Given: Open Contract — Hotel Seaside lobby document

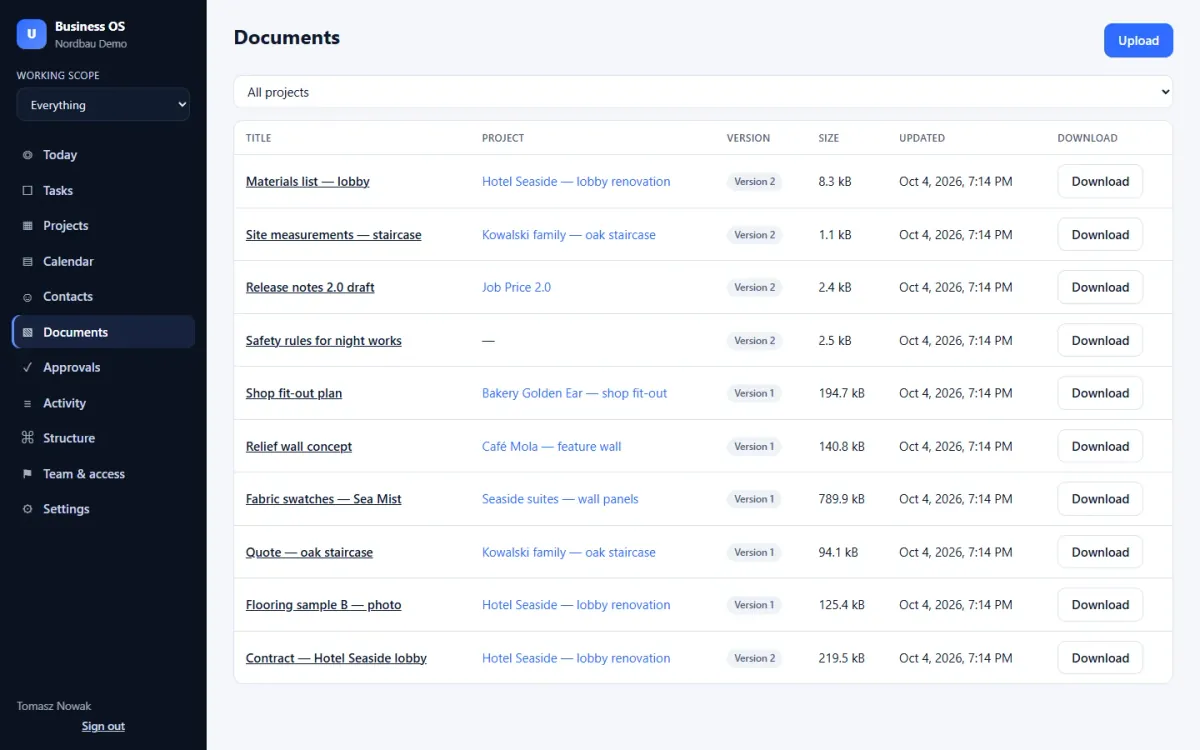Looking at the screenshot, I should tap(336, 658).
